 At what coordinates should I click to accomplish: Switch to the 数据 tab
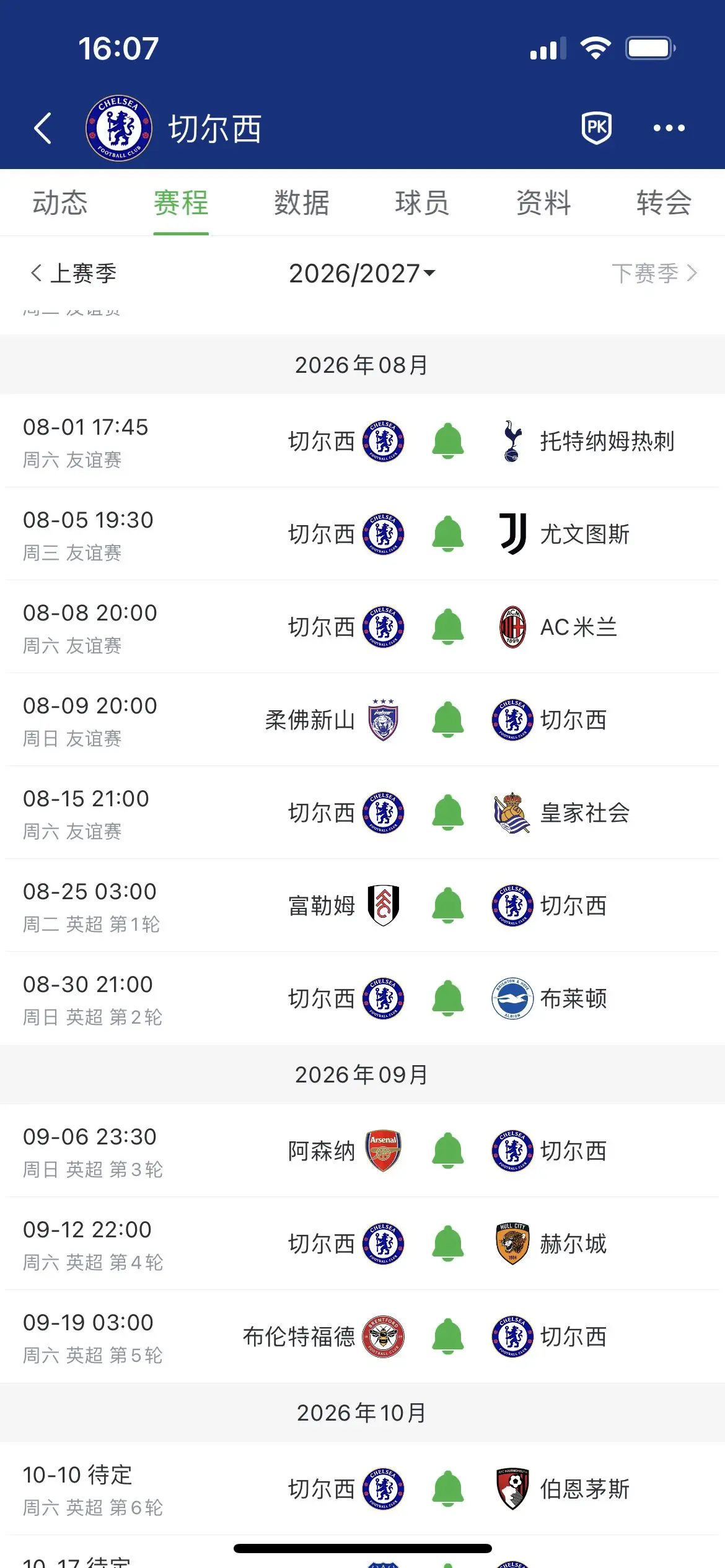pos(301,203)
